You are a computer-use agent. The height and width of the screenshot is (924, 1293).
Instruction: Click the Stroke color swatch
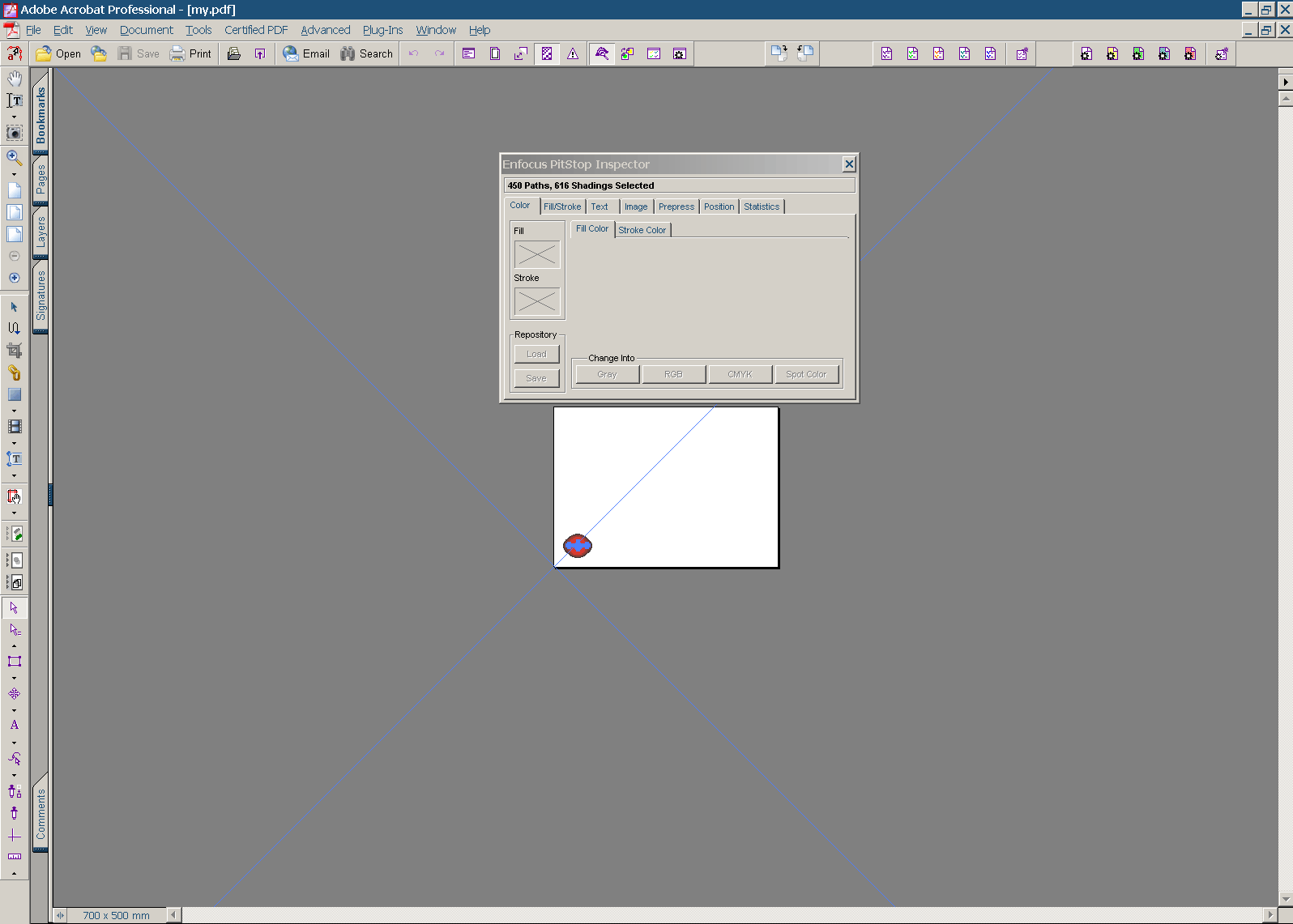[x=537, y=302]
